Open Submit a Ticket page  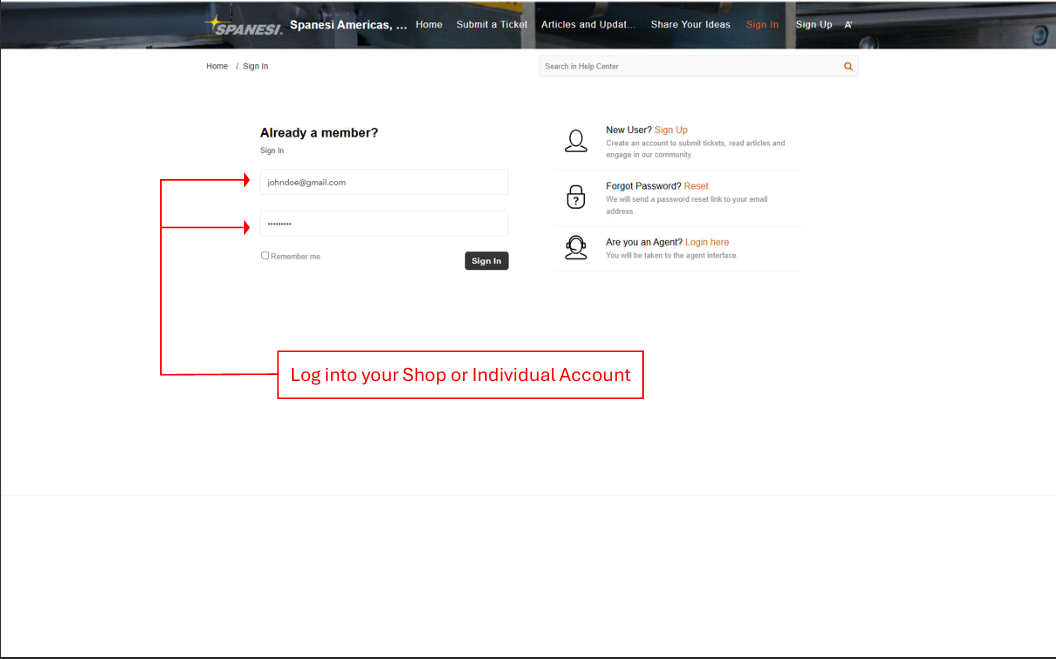pos(491,25)
